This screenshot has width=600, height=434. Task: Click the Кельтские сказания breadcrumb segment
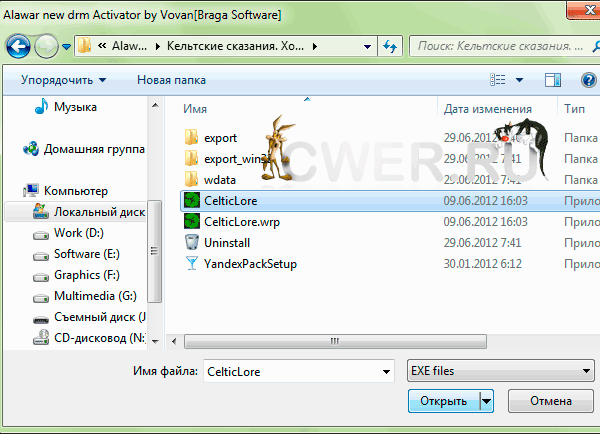pos(235,46)
